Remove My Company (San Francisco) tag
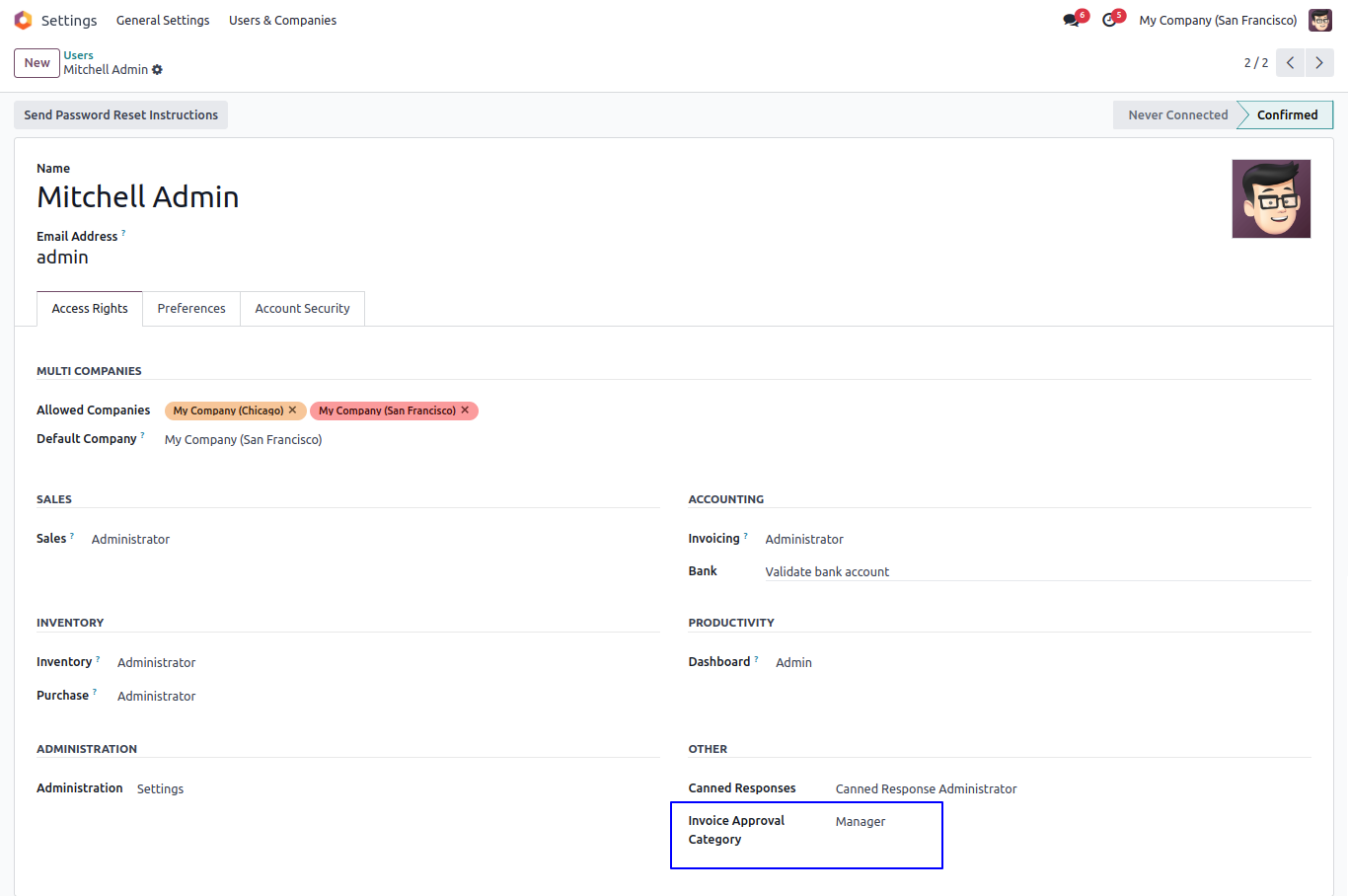The height and width of the screenshot is (896, 1348). (465, 411)
